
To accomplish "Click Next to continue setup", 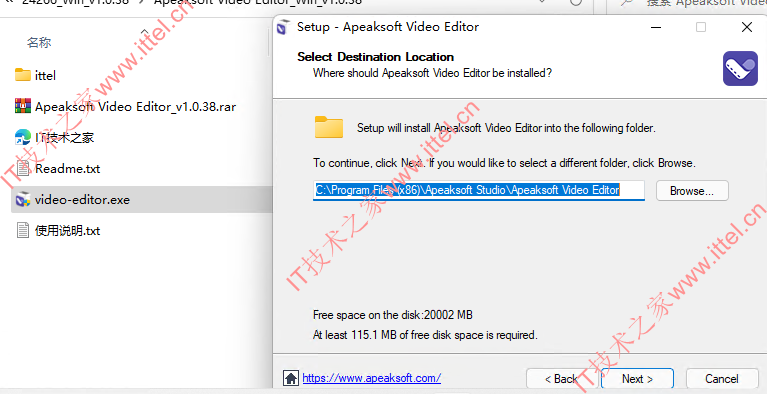I will (x=637, y=379).
